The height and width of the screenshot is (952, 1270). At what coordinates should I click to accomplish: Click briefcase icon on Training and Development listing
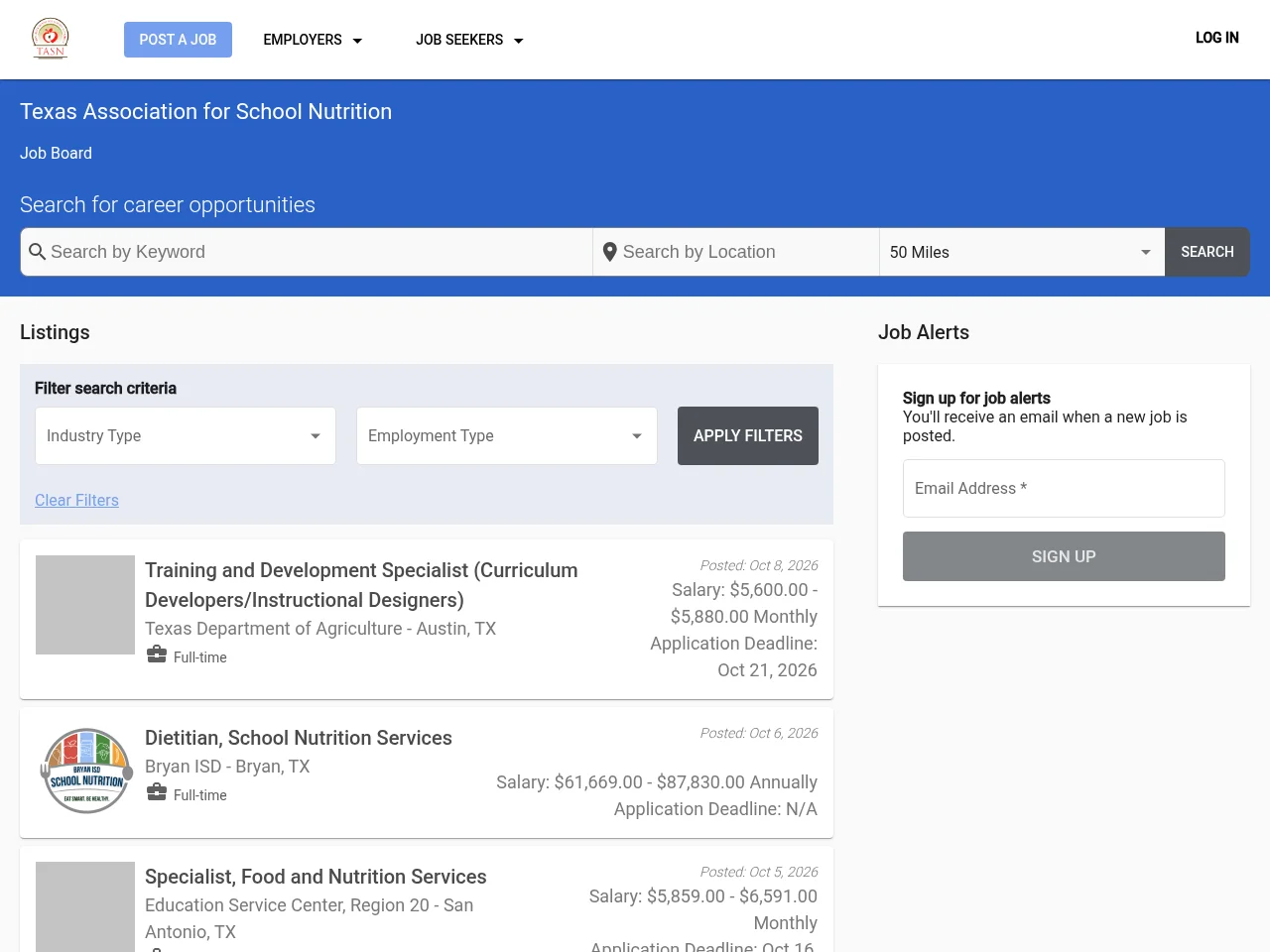pyautogui.click(x=157, y=654)
